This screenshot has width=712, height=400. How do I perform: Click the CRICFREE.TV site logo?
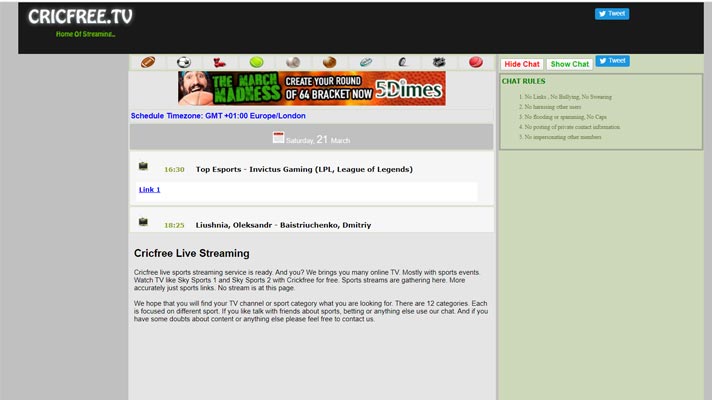tap(80, 17)
